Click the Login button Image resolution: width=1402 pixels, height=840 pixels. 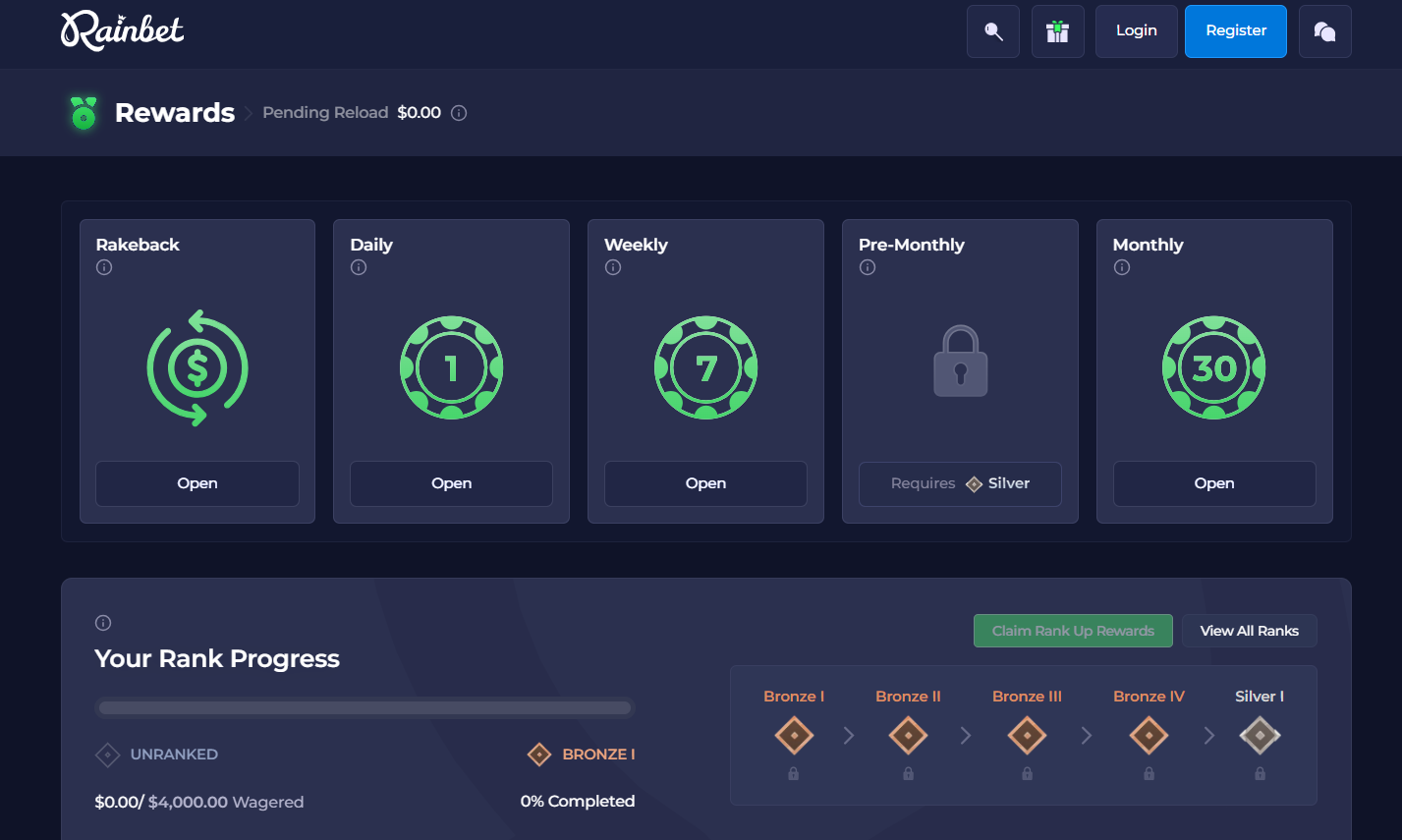tap(1137, 31)
